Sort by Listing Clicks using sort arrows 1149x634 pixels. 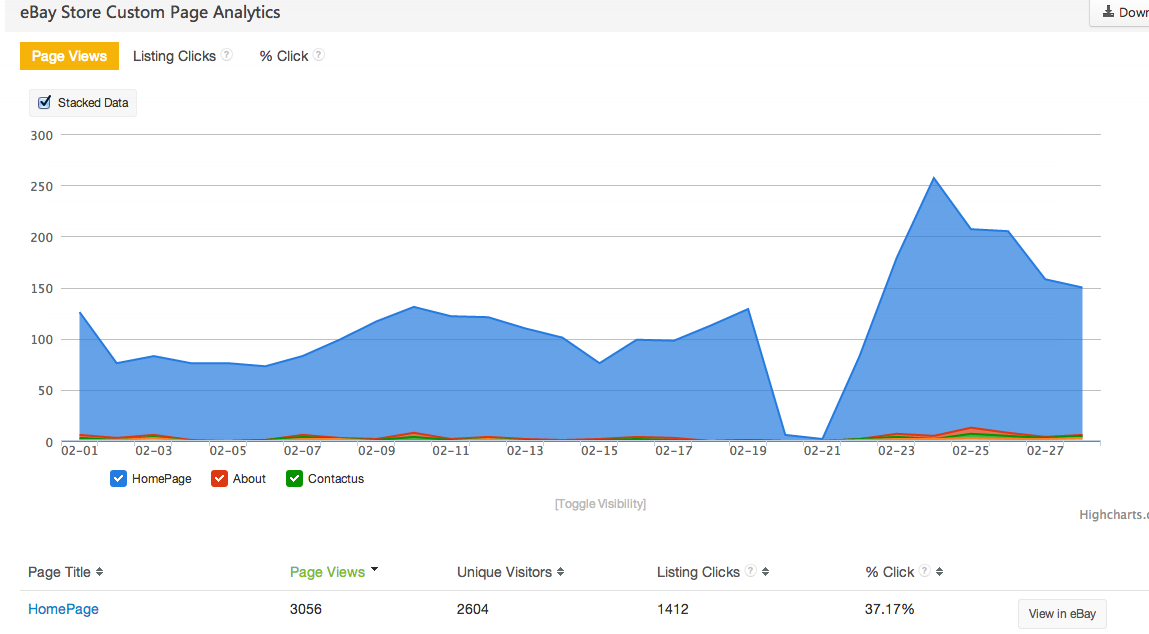(x=766, y=572)
